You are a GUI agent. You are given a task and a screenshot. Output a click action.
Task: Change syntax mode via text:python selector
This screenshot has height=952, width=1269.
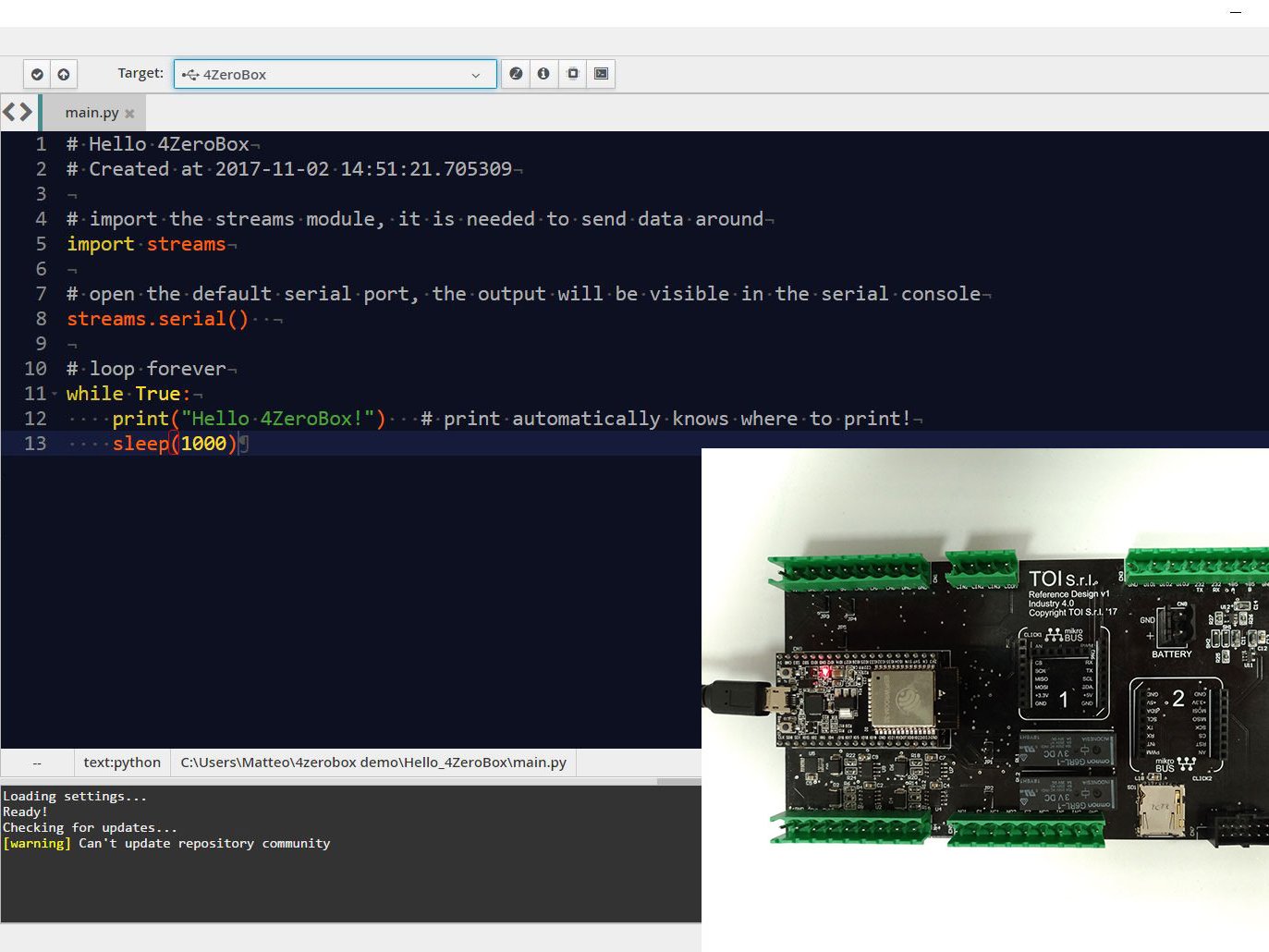click(121, 763)
